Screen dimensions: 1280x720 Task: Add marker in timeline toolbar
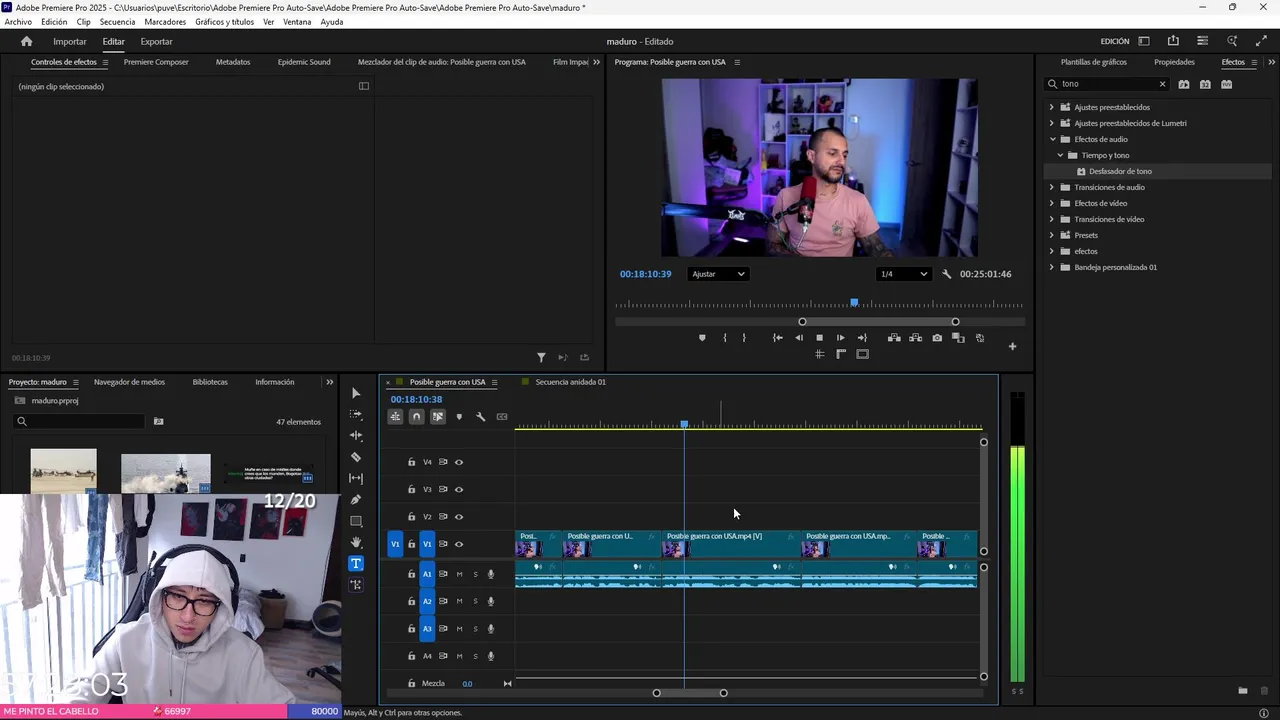click(x=459, y=417)
